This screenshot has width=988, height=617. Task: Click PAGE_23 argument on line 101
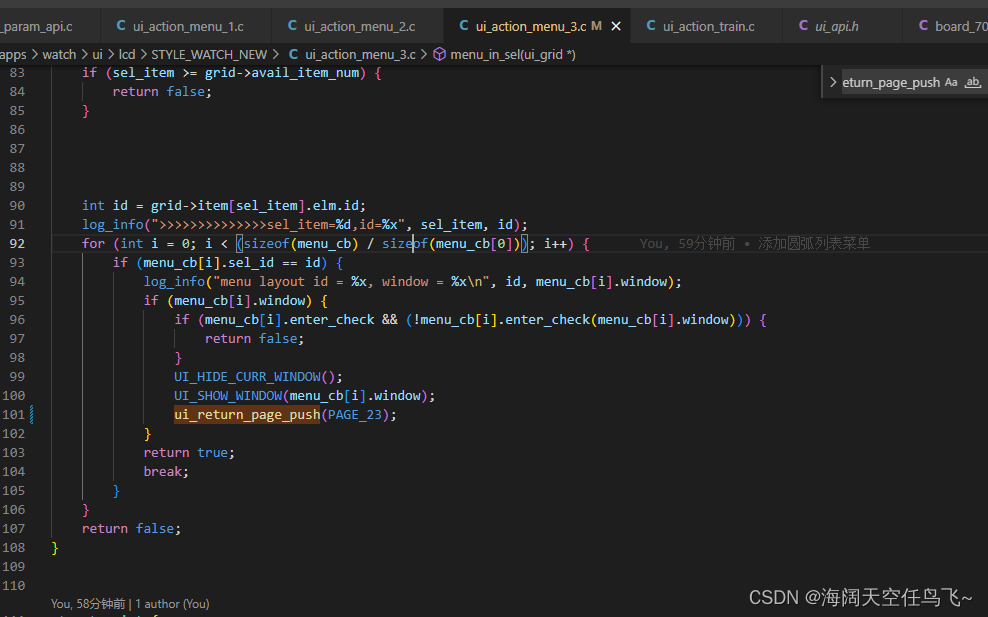click(355, 415)
